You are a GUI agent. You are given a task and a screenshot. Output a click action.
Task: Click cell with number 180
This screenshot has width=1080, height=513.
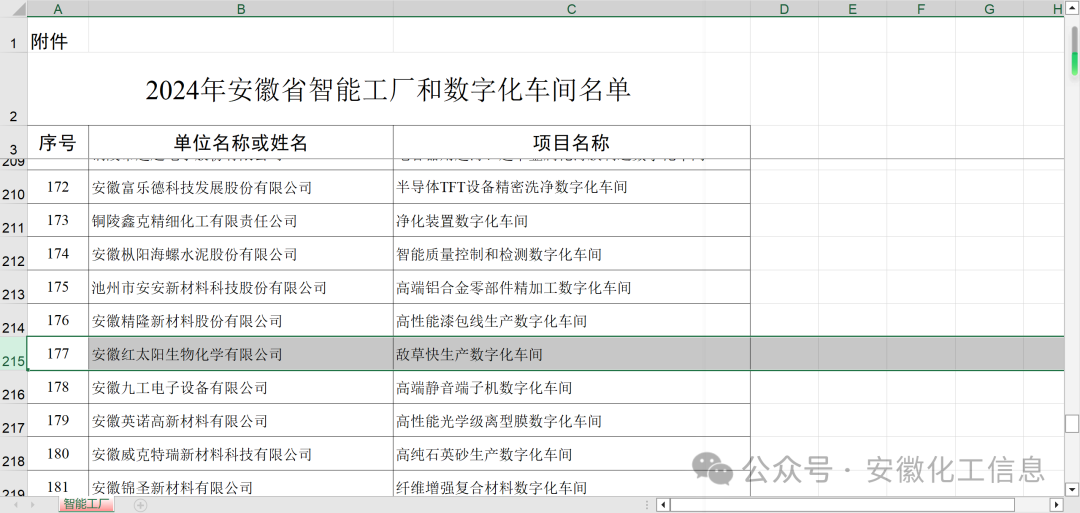tap(58, 454)
